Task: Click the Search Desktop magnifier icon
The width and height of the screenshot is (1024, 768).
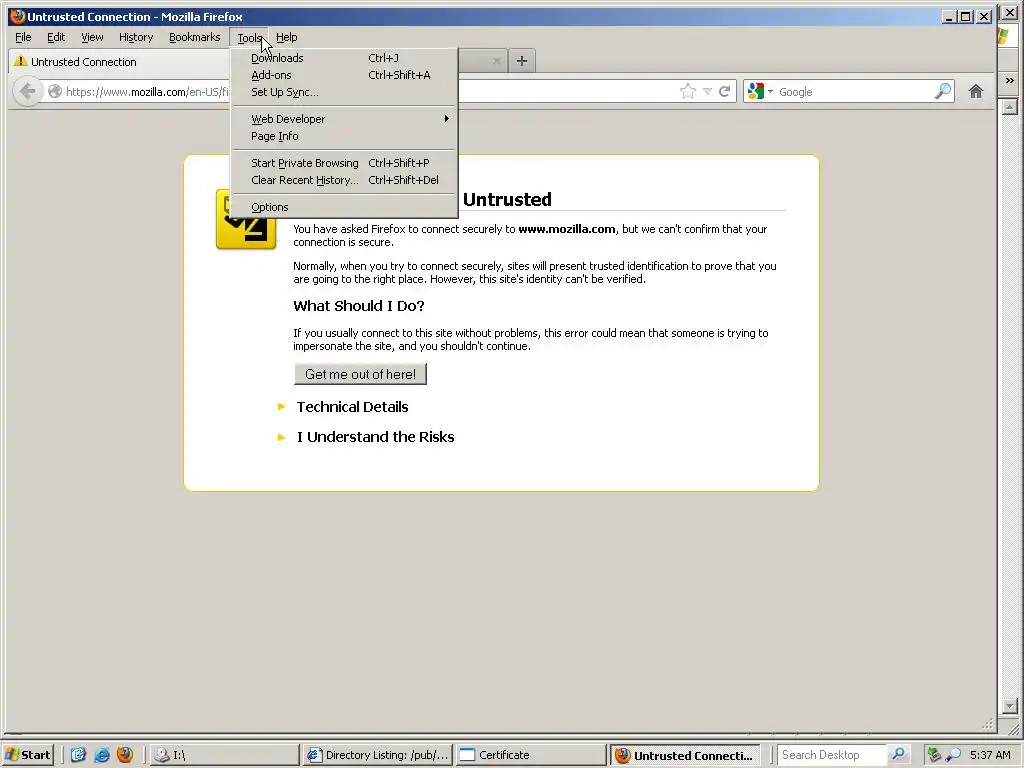Action: [899, 754]
